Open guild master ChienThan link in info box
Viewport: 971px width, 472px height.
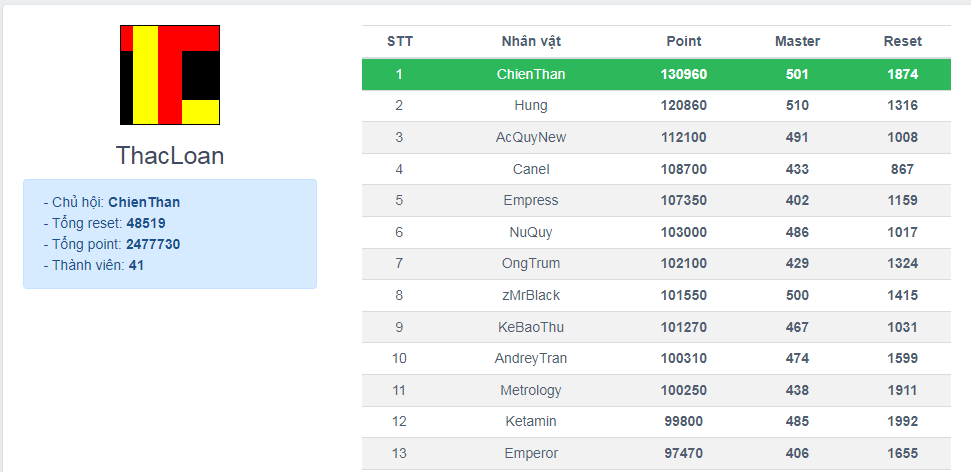(x=144, y=202)
